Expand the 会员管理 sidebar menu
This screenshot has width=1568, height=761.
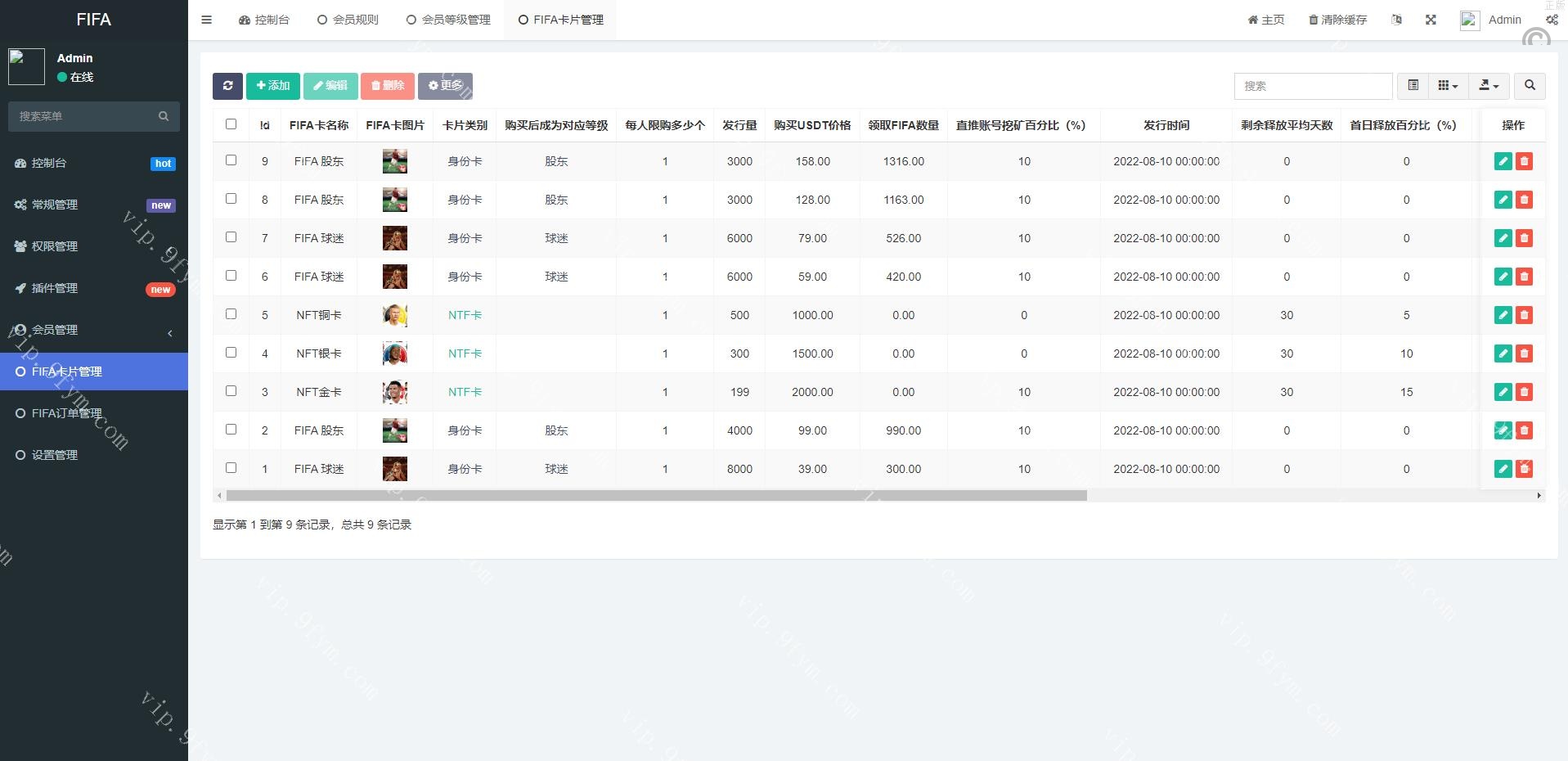pos(94,330)
